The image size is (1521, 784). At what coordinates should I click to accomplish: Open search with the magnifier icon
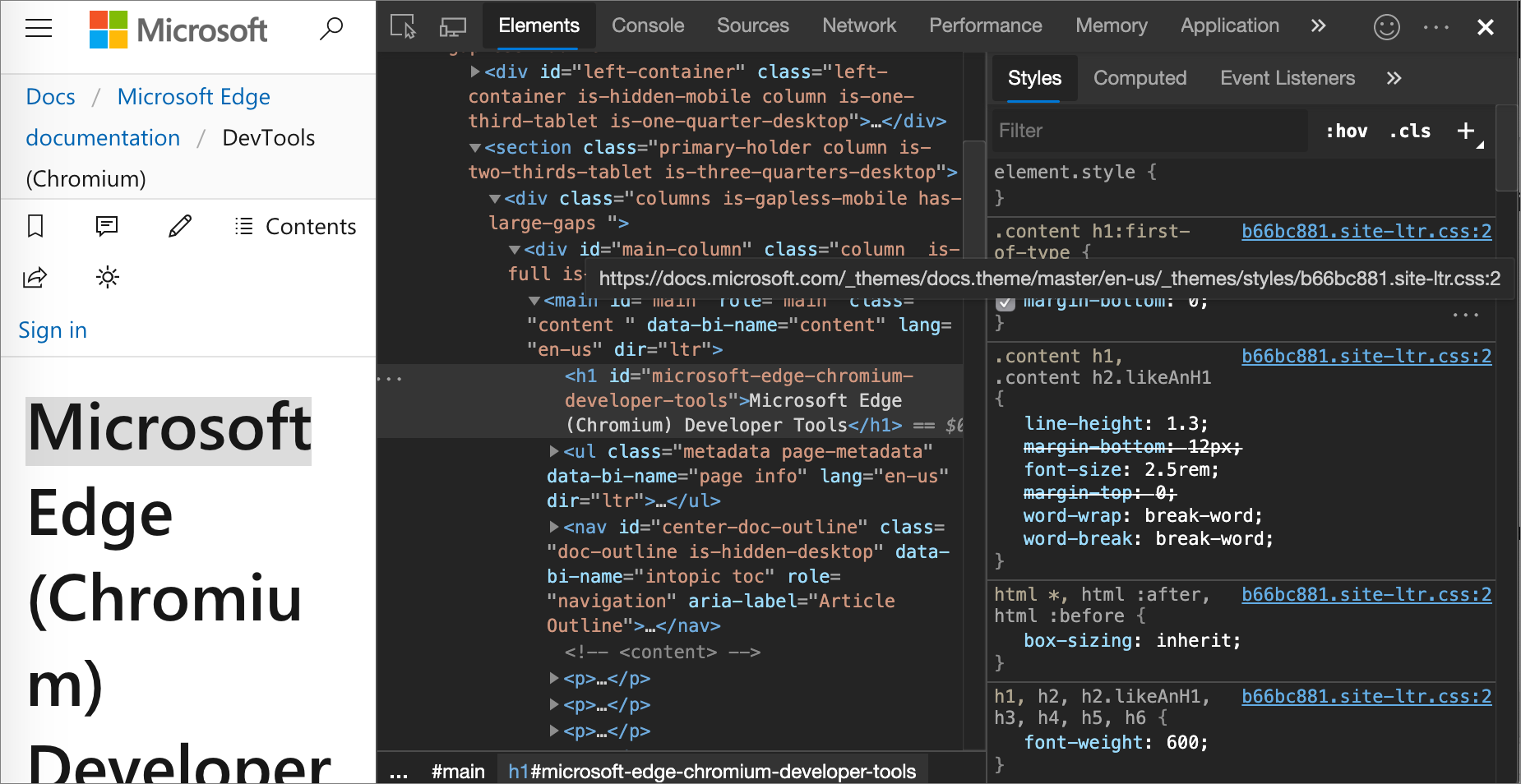331,28
